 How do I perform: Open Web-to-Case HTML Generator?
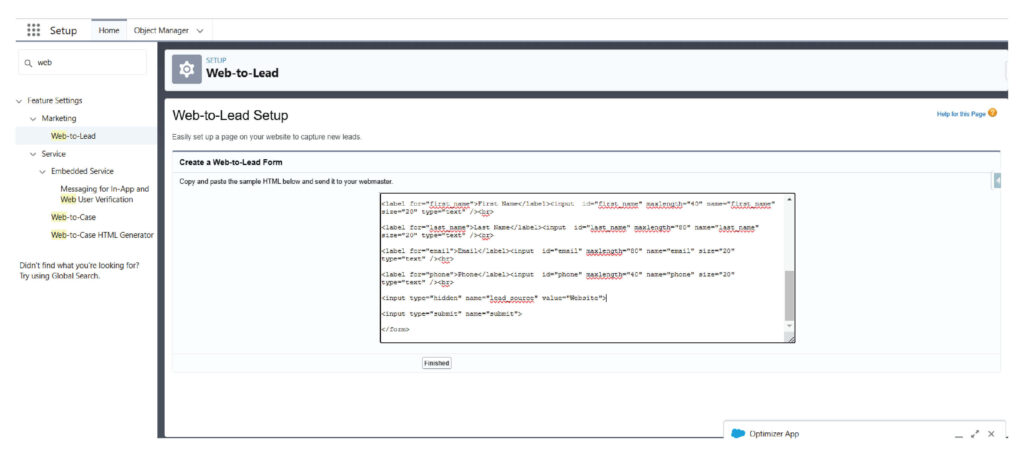pos(103,235)
